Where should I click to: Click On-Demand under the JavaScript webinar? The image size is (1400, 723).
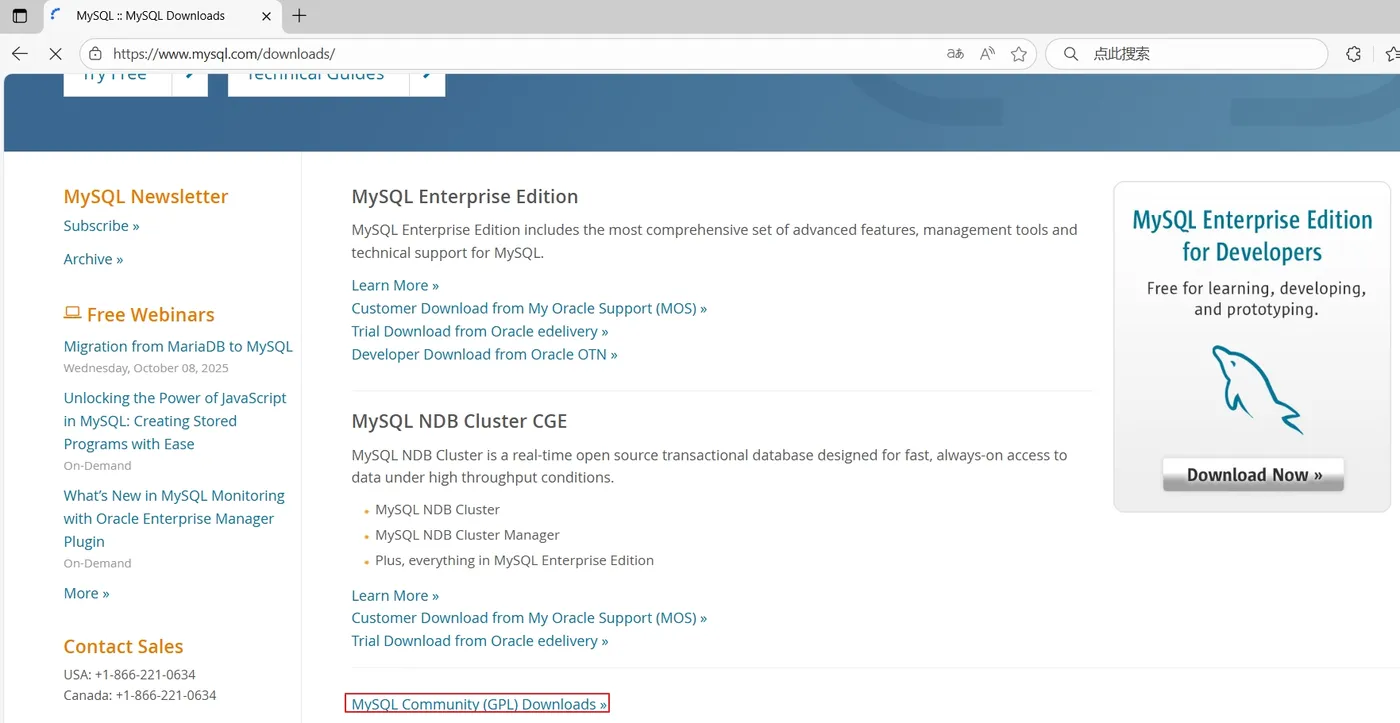click(x=98, y=466)
